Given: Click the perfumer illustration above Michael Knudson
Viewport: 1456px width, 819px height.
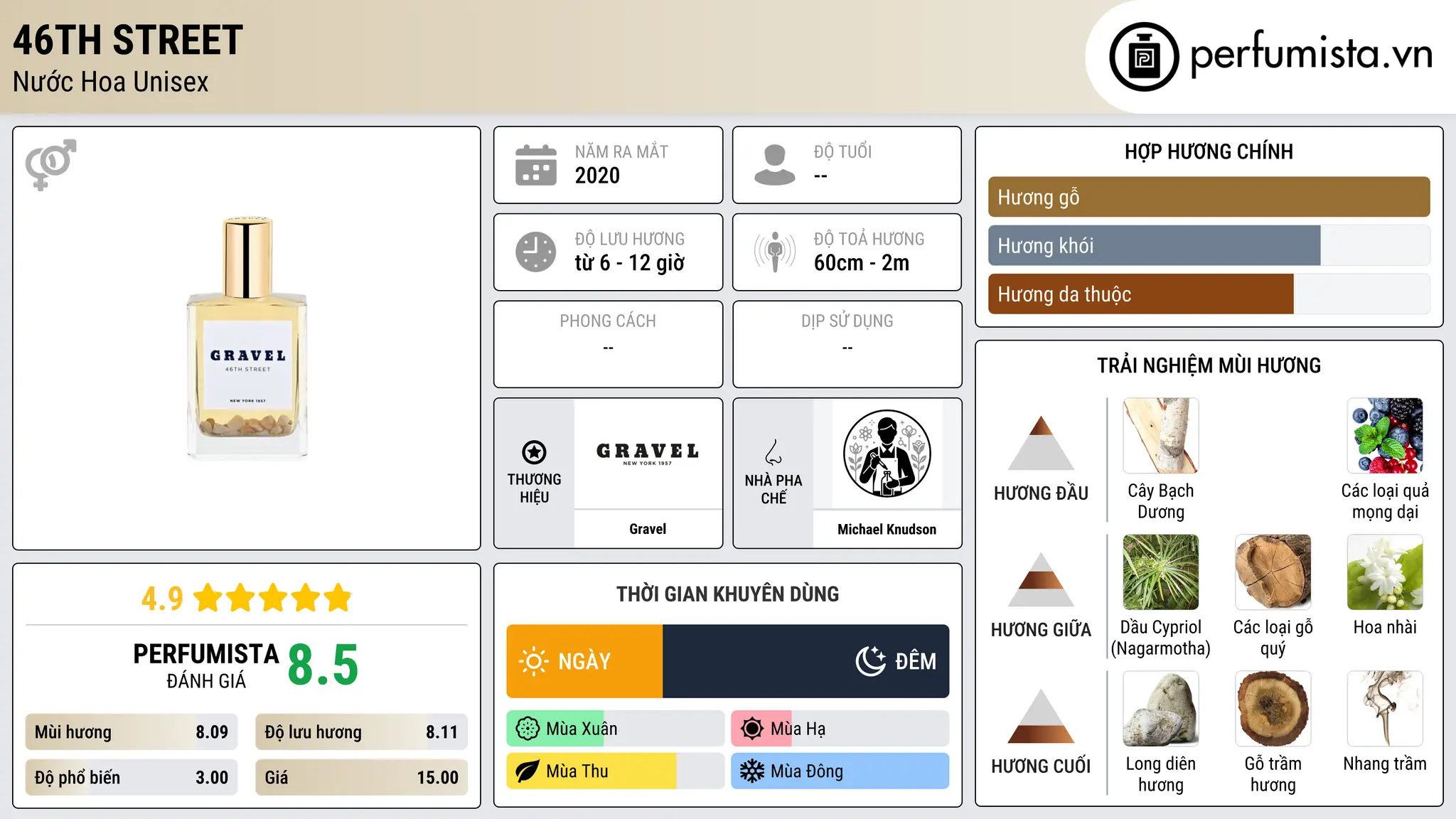Looking at the screenshot, I should click(x=887, y=454).
